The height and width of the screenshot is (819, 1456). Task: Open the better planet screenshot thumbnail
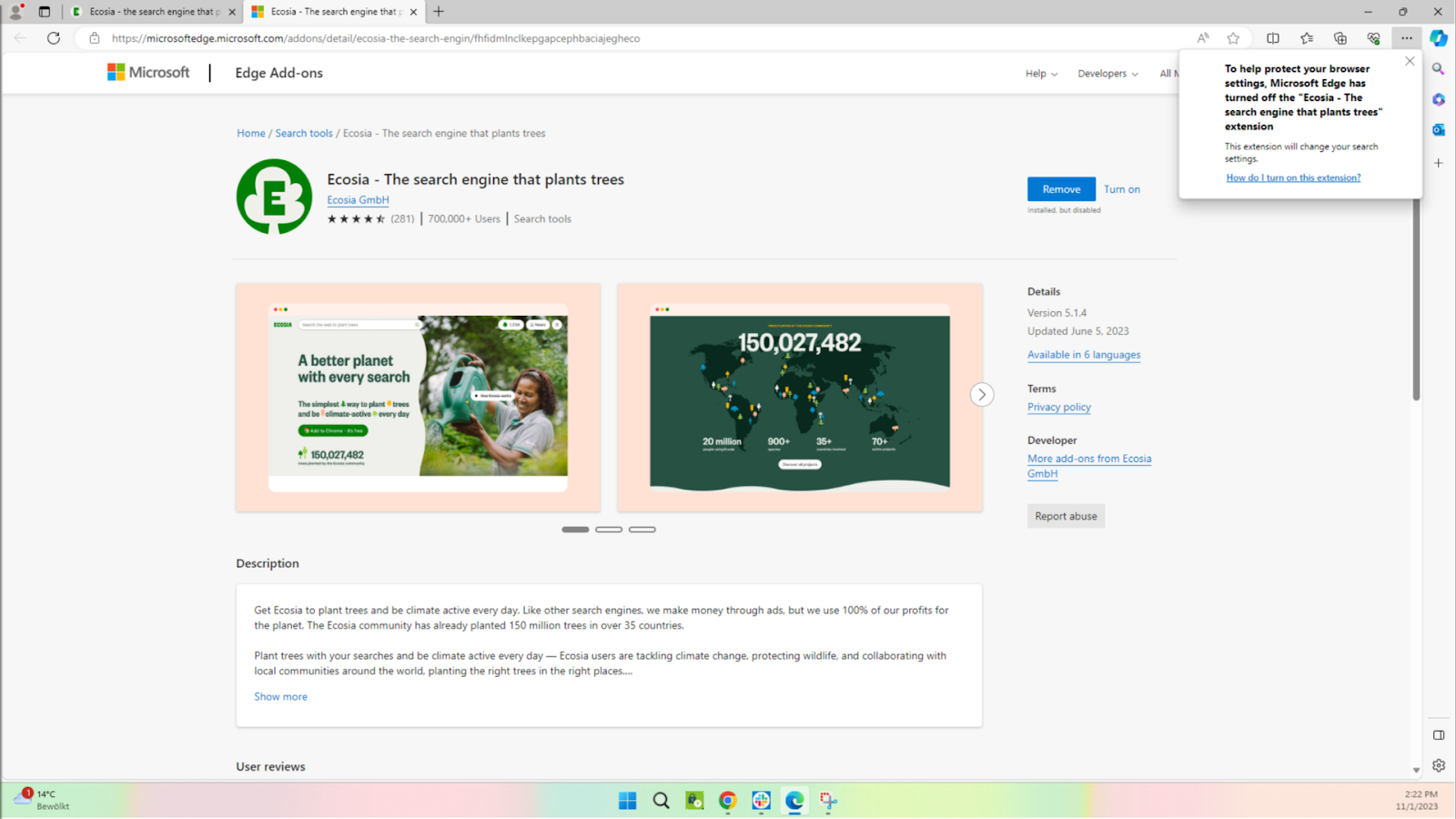pyautogui.click(x=418, y=398)
